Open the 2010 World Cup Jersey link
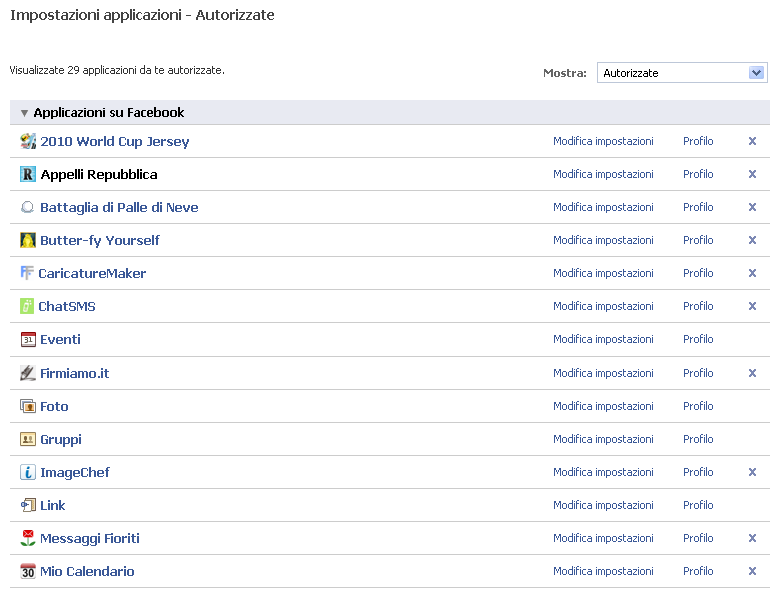 (x=115, y=142)
